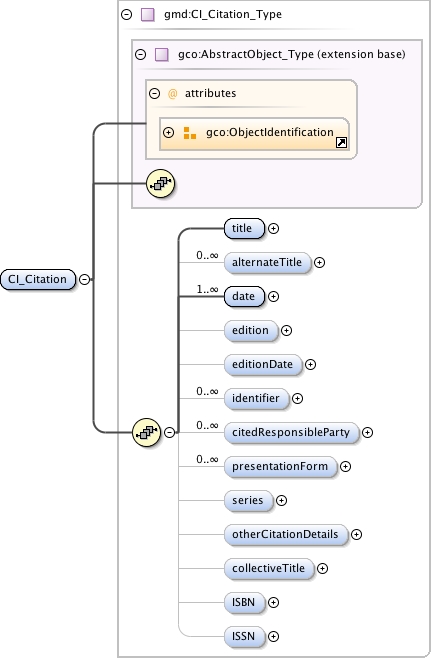Select the sequence compositor inside AbstractObject_Type box
Viewport: 432px width, 659px height.
click(161, 184)
